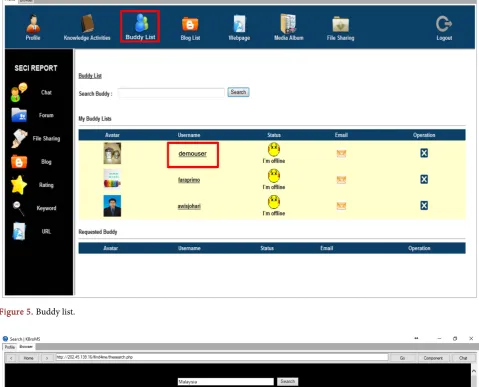The width and height of the screenshot is (479, 387).
Task: Open the Blog List icon
Action: (x=190, y=24)
